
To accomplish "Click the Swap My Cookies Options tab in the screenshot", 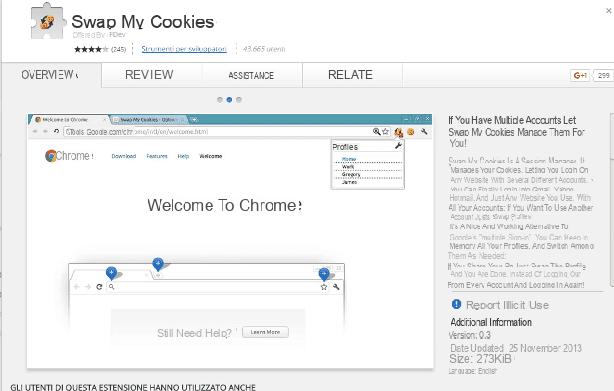I will click(x=148, y=120).
